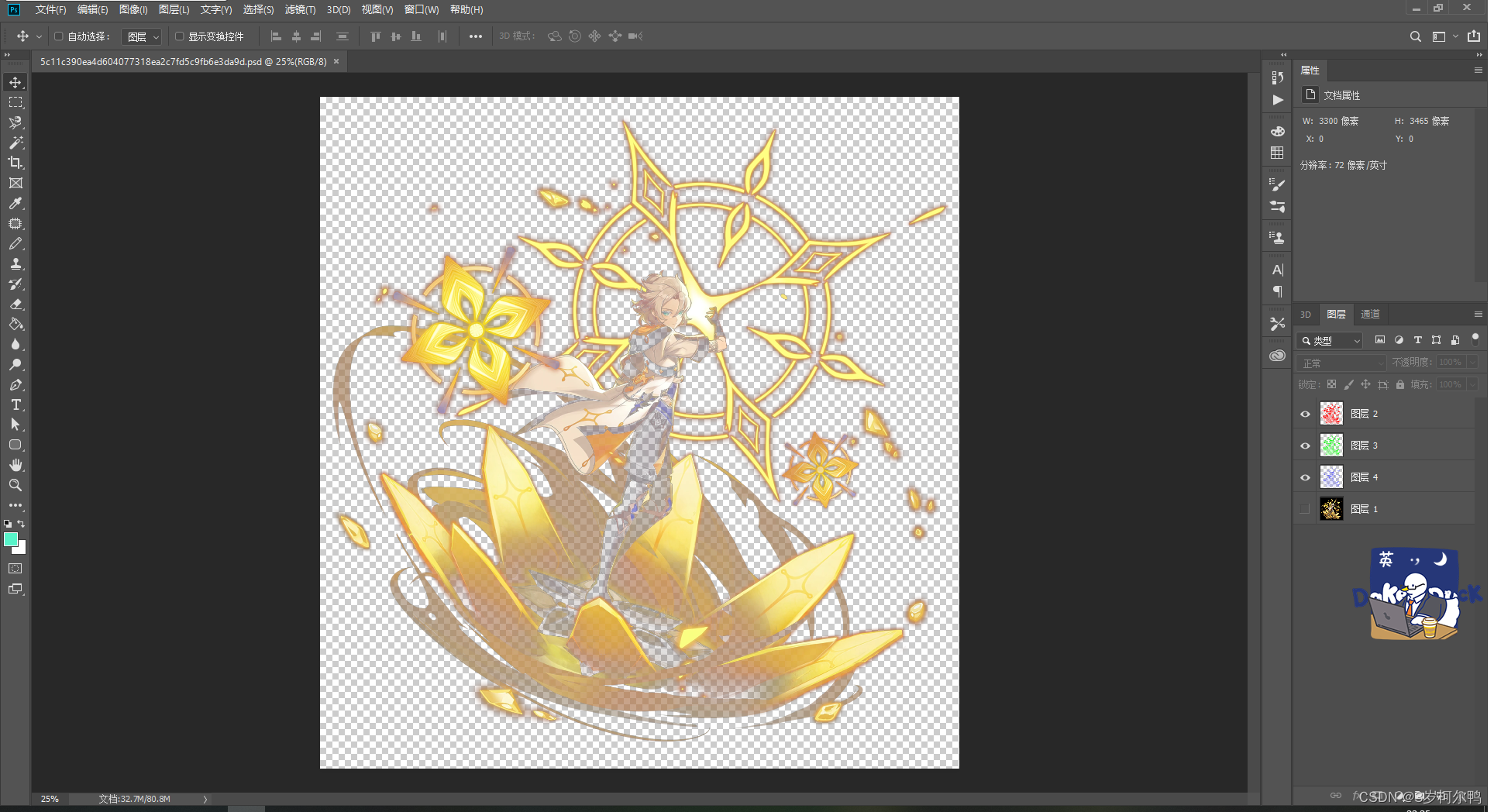Select the Zoom tool

click(15, 485)
